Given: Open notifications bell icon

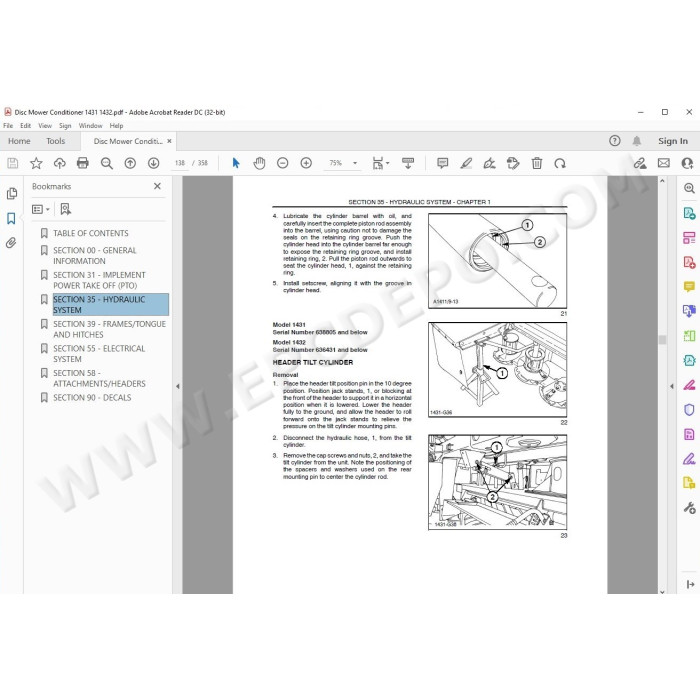Looking at the screenshot, I should [637, 141].
